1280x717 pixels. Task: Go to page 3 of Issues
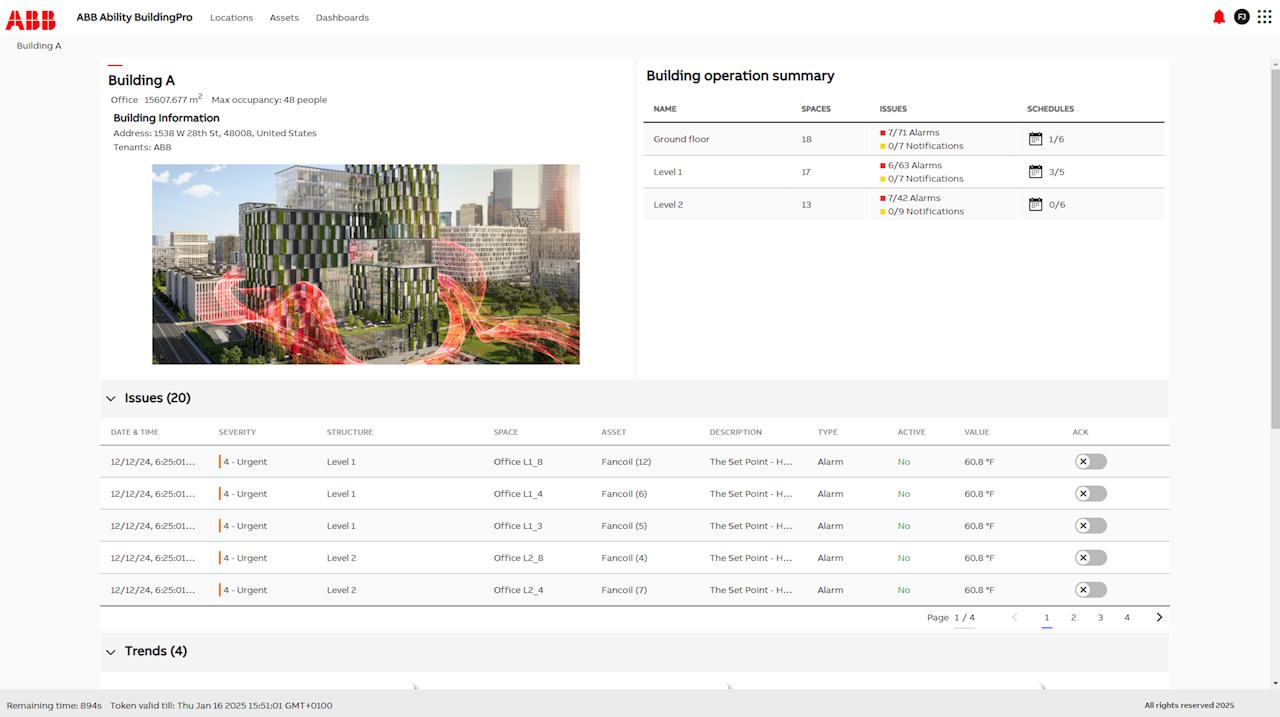click(1100, 617)
